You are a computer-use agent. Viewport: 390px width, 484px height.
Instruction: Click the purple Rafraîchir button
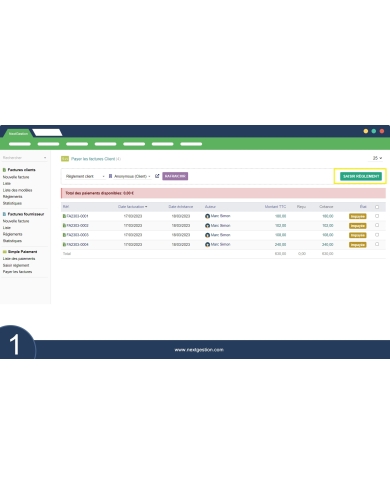175,176
